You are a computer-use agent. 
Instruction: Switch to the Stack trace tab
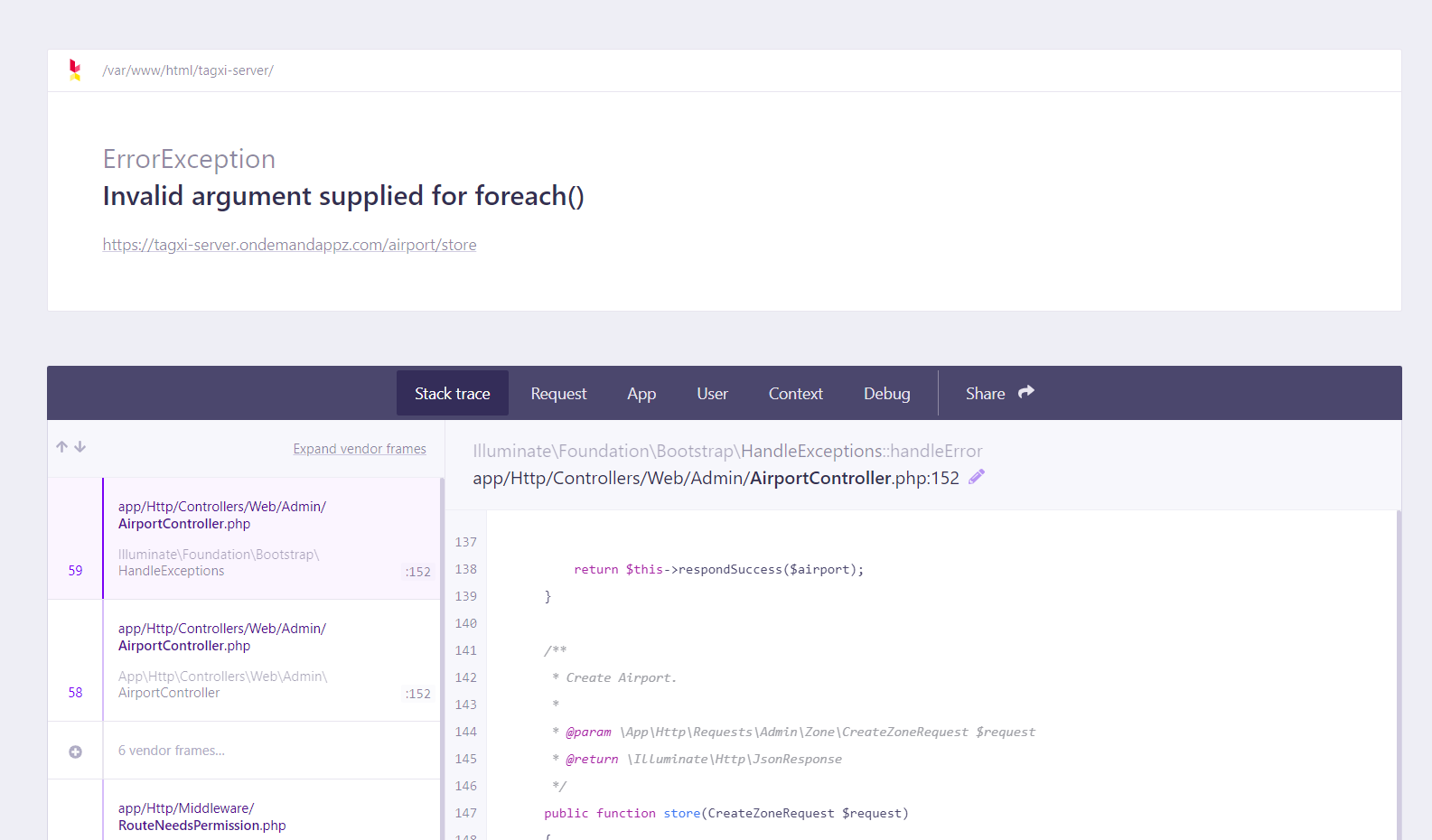453,393
